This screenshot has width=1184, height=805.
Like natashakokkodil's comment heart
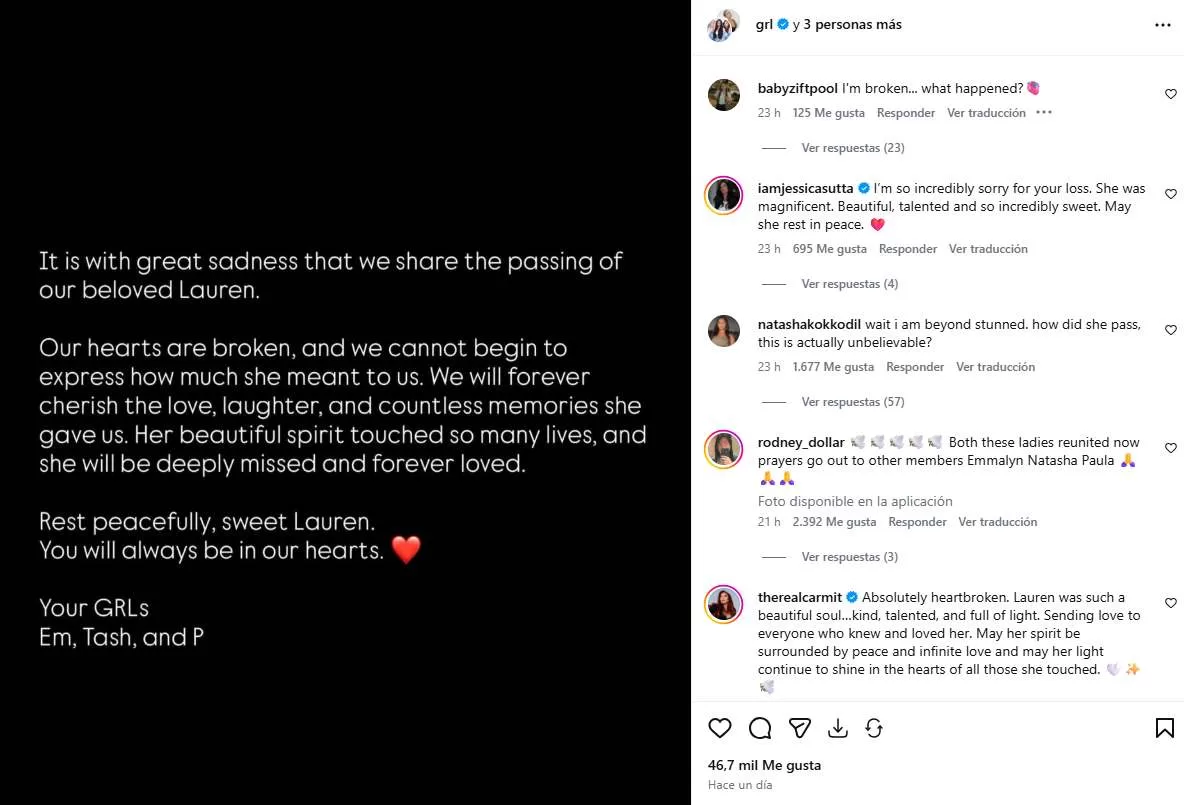[x=1170, y=330]
